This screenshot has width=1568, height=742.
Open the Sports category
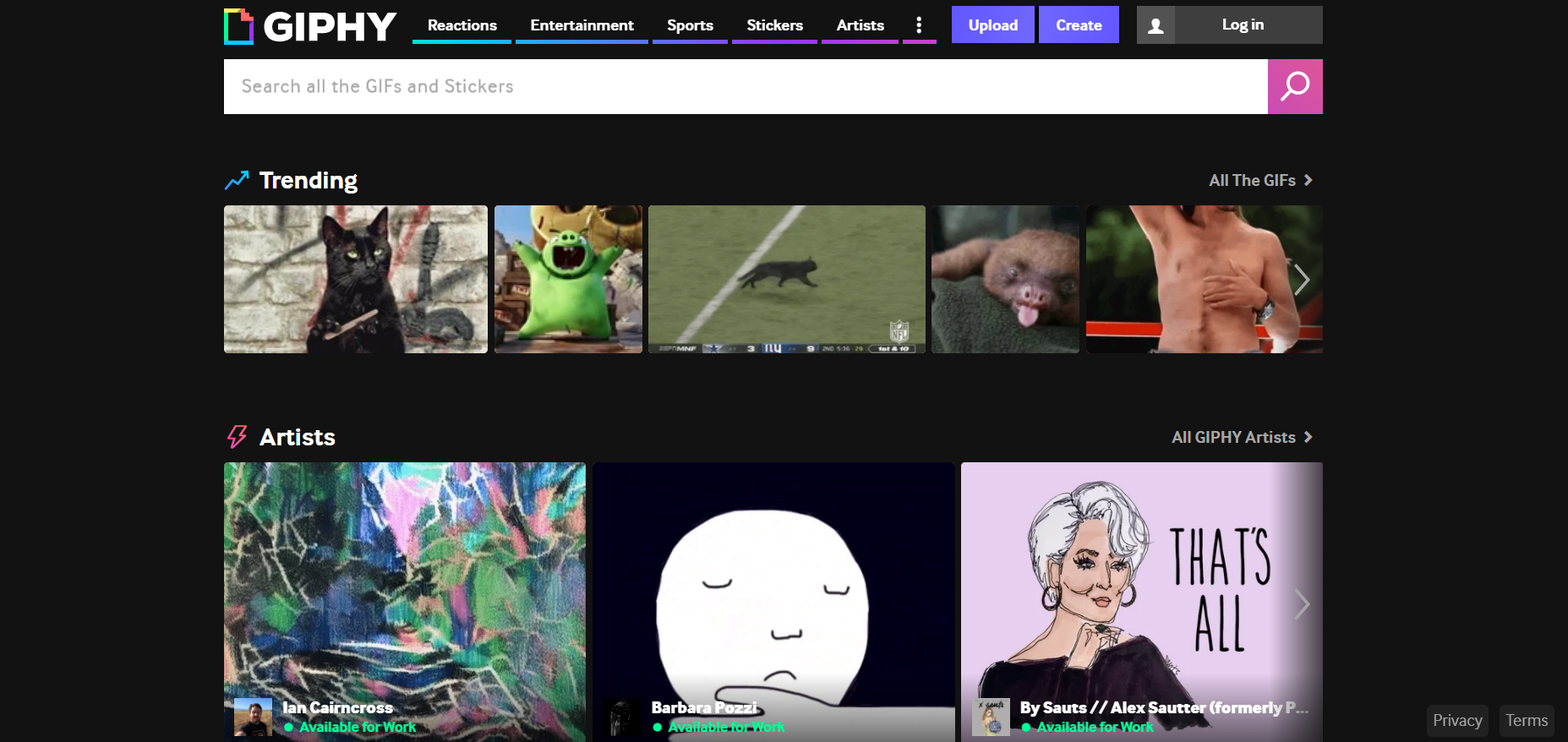click(690, 25)
